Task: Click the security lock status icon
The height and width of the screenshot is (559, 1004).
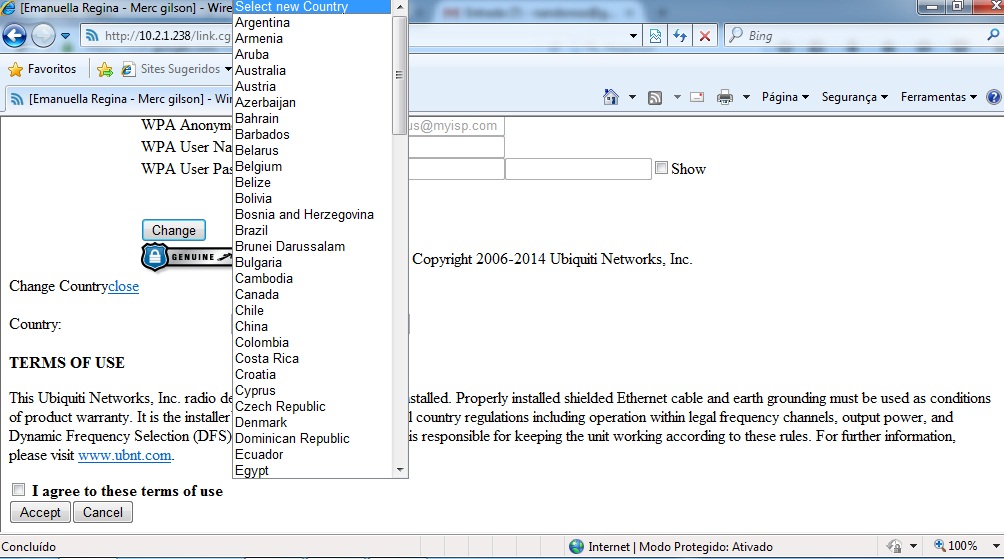Action: click(x=894, y=546)
